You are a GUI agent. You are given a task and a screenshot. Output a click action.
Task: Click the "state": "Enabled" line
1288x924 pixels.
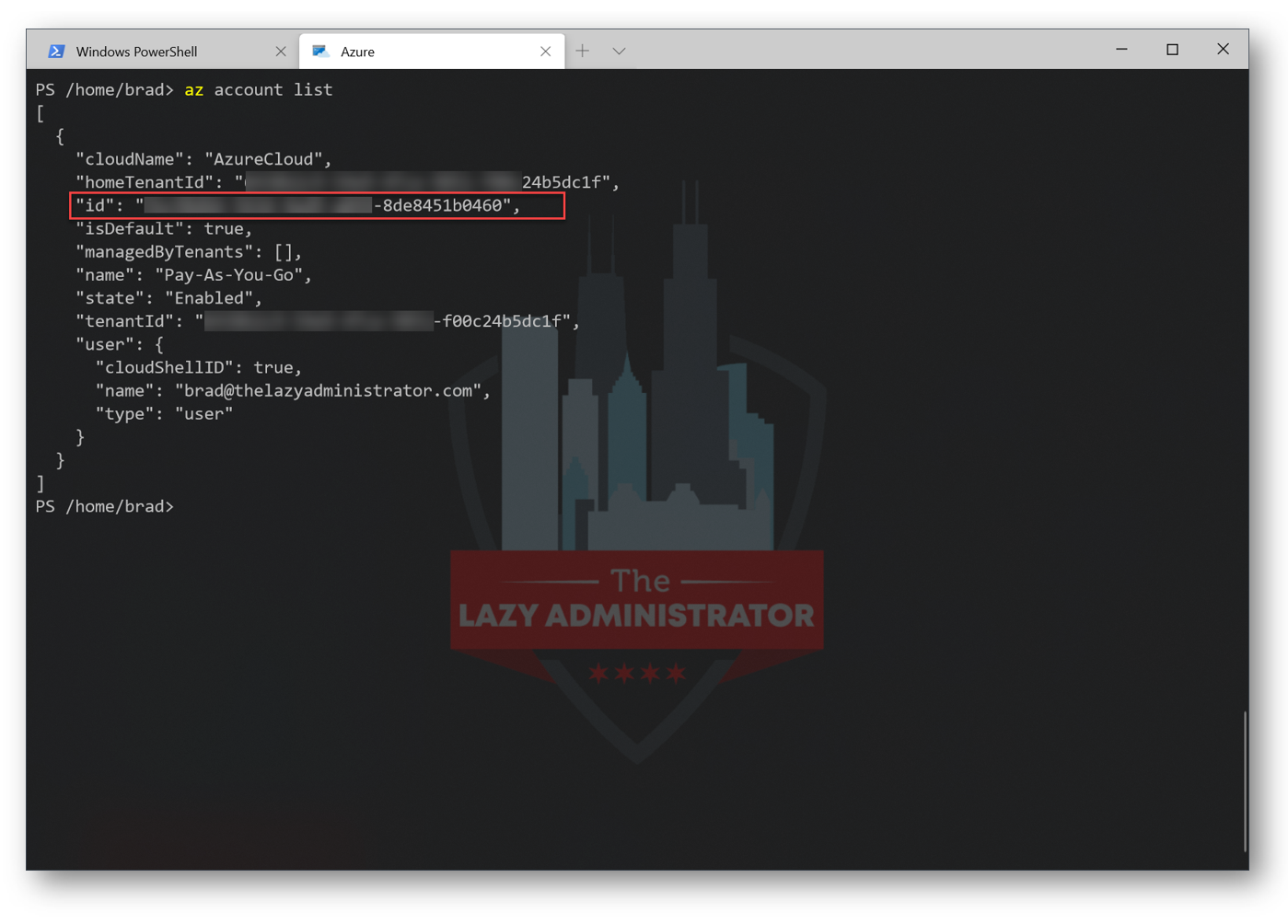[168, 298]
